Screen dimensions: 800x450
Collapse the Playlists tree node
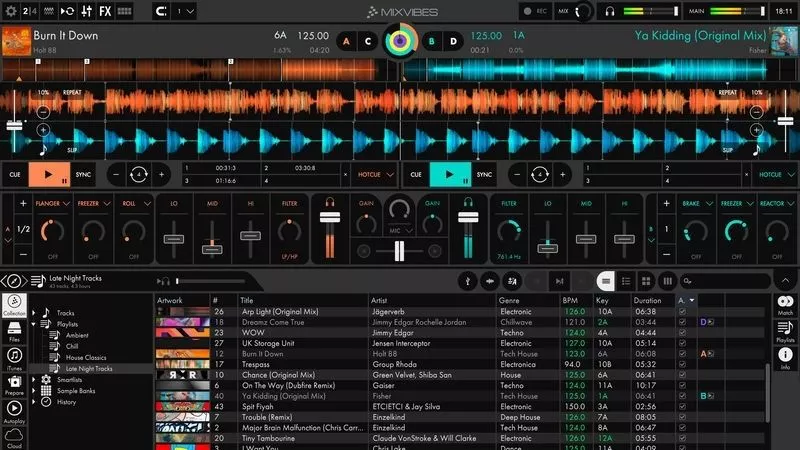point(34,324)
